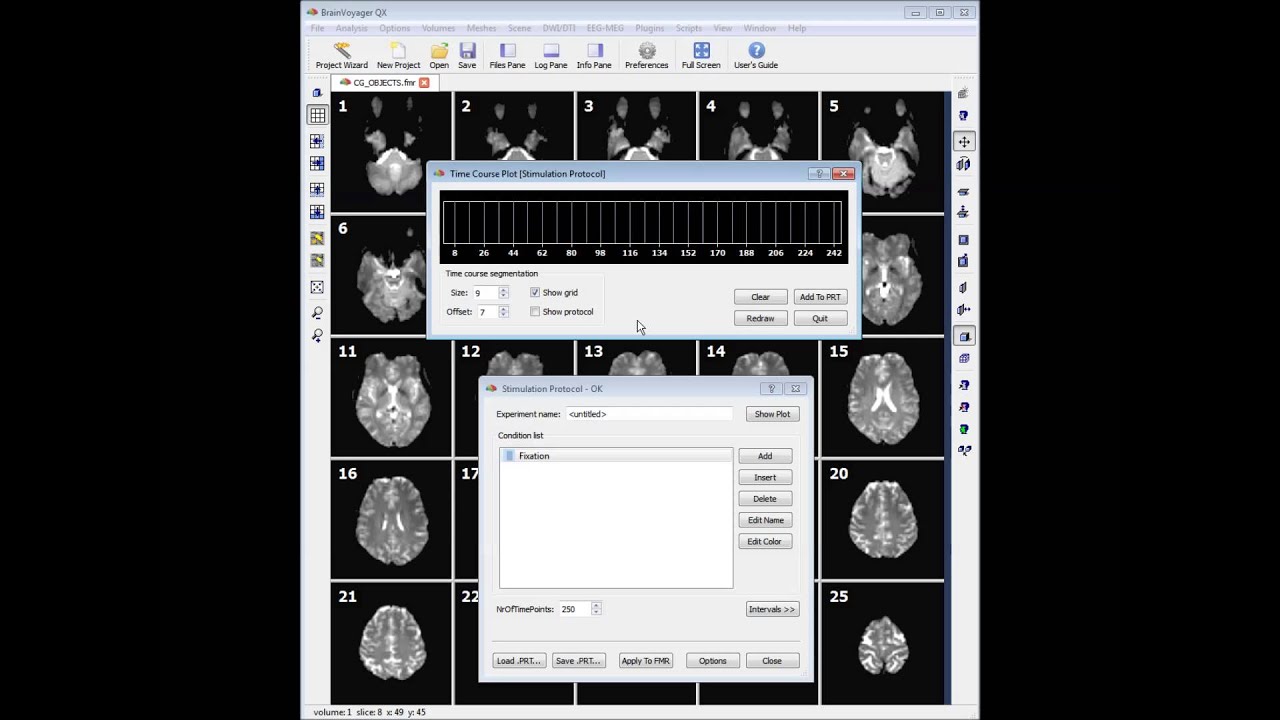Click the upper yellow-marked icon in left sidebar
Image resolution: width=1280 pixels, height=720 pixels.
[x=317, y=239]
